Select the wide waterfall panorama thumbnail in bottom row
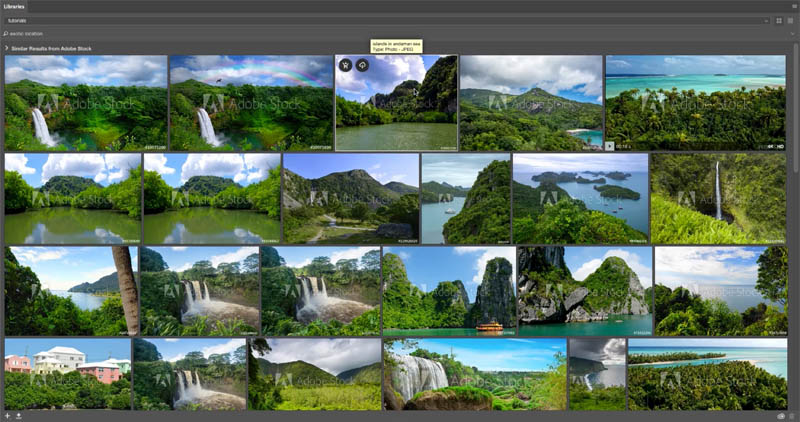The height and width of the screenshot is (422, 800). [475, 374]
